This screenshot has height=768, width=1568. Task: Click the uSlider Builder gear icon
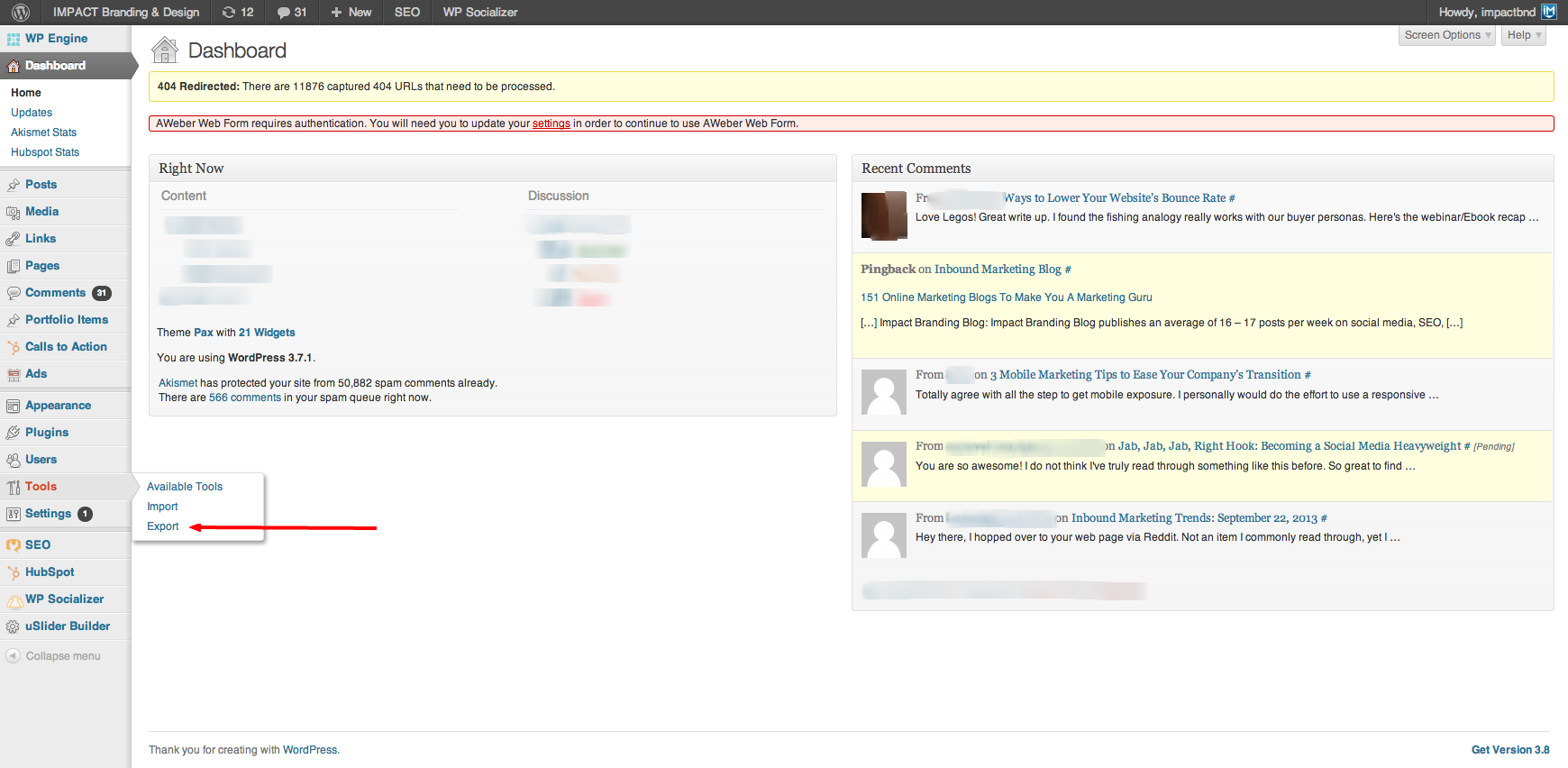(14, 626)
